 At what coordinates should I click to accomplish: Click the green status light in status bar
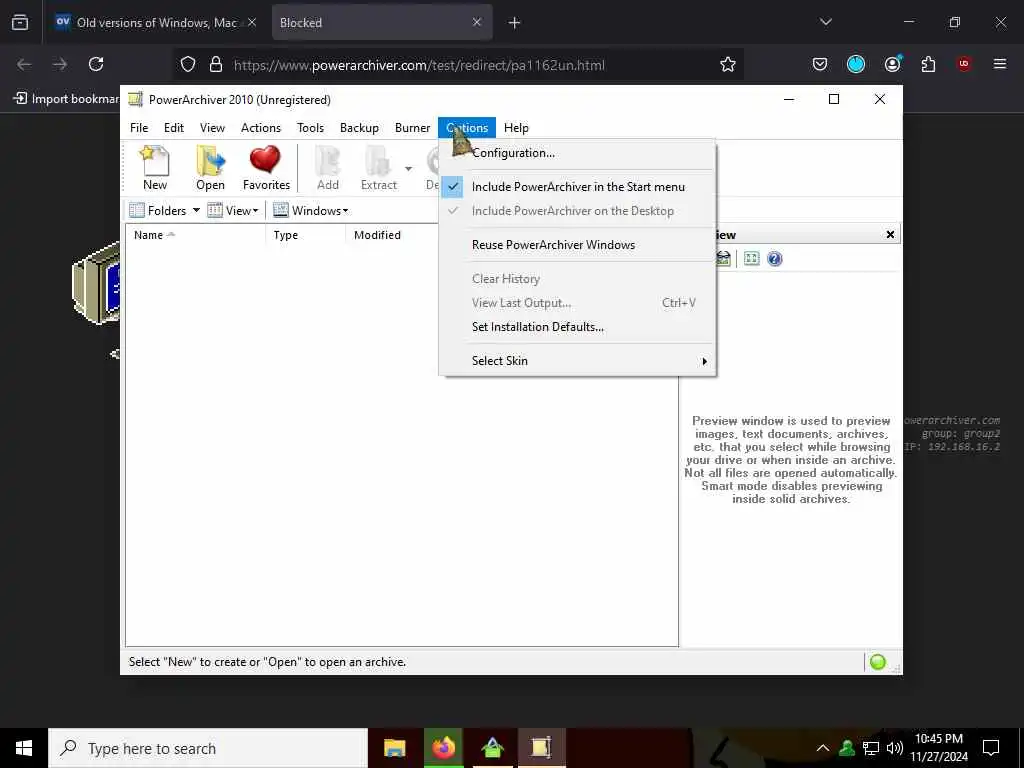(878, 662)
